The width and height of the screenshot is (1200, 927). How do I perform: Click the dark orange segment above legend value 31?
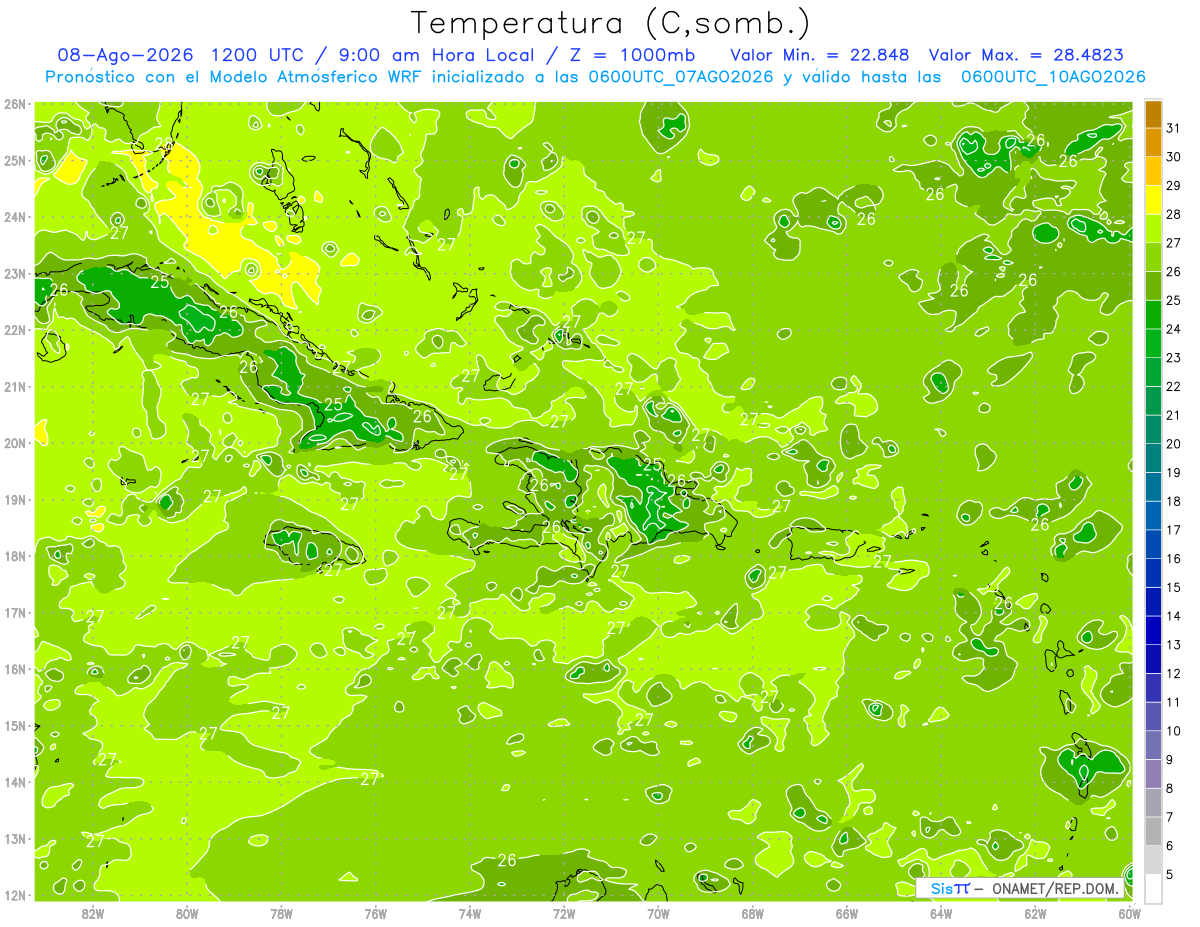tap(1153, 114)
